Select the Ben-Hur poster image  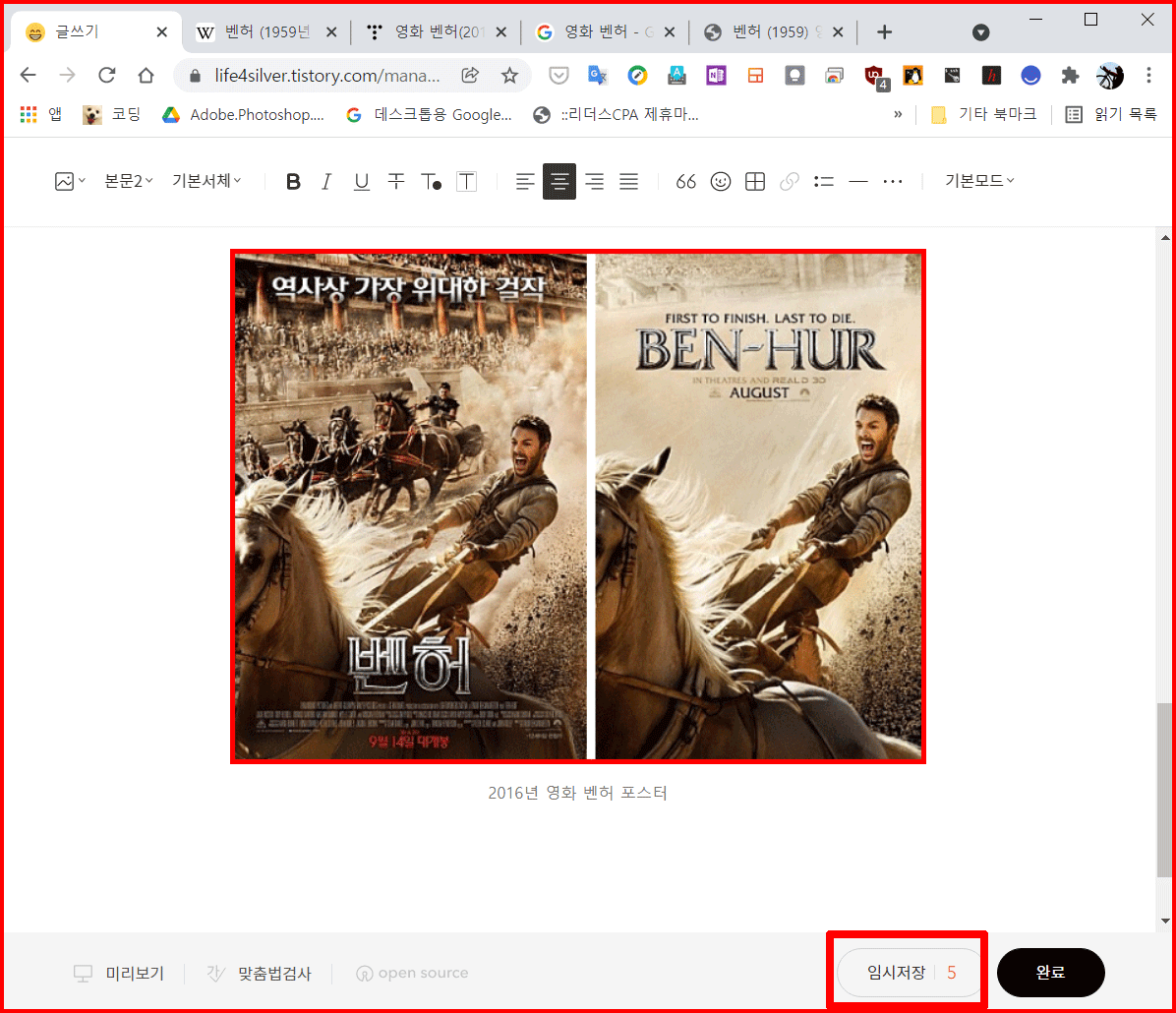coord(578,506)
